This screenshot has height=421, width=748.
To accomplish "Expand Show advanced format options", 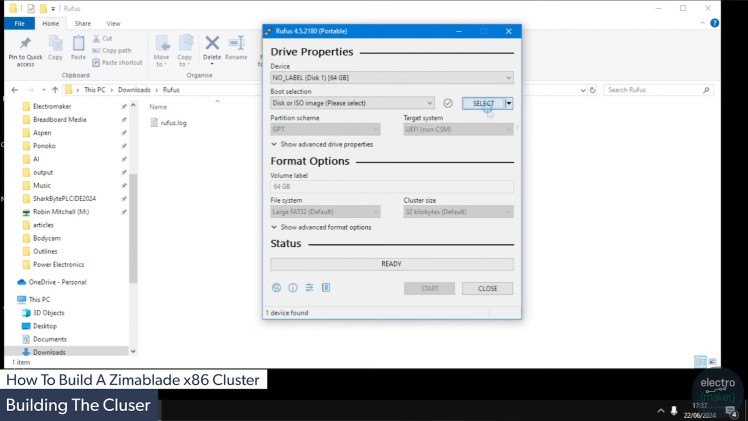I will click(x=320, y=227).
